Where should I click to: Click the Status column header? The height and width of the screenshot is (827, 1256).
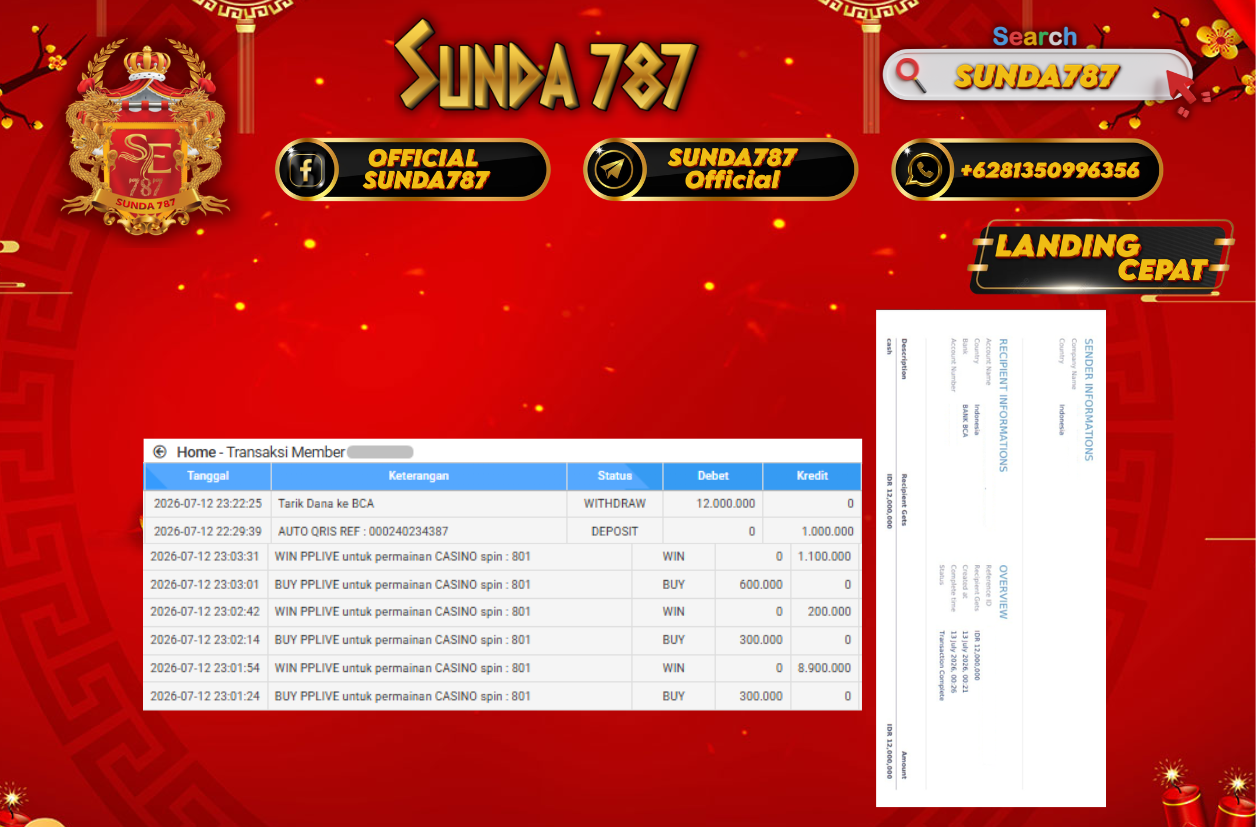point(615,476)
